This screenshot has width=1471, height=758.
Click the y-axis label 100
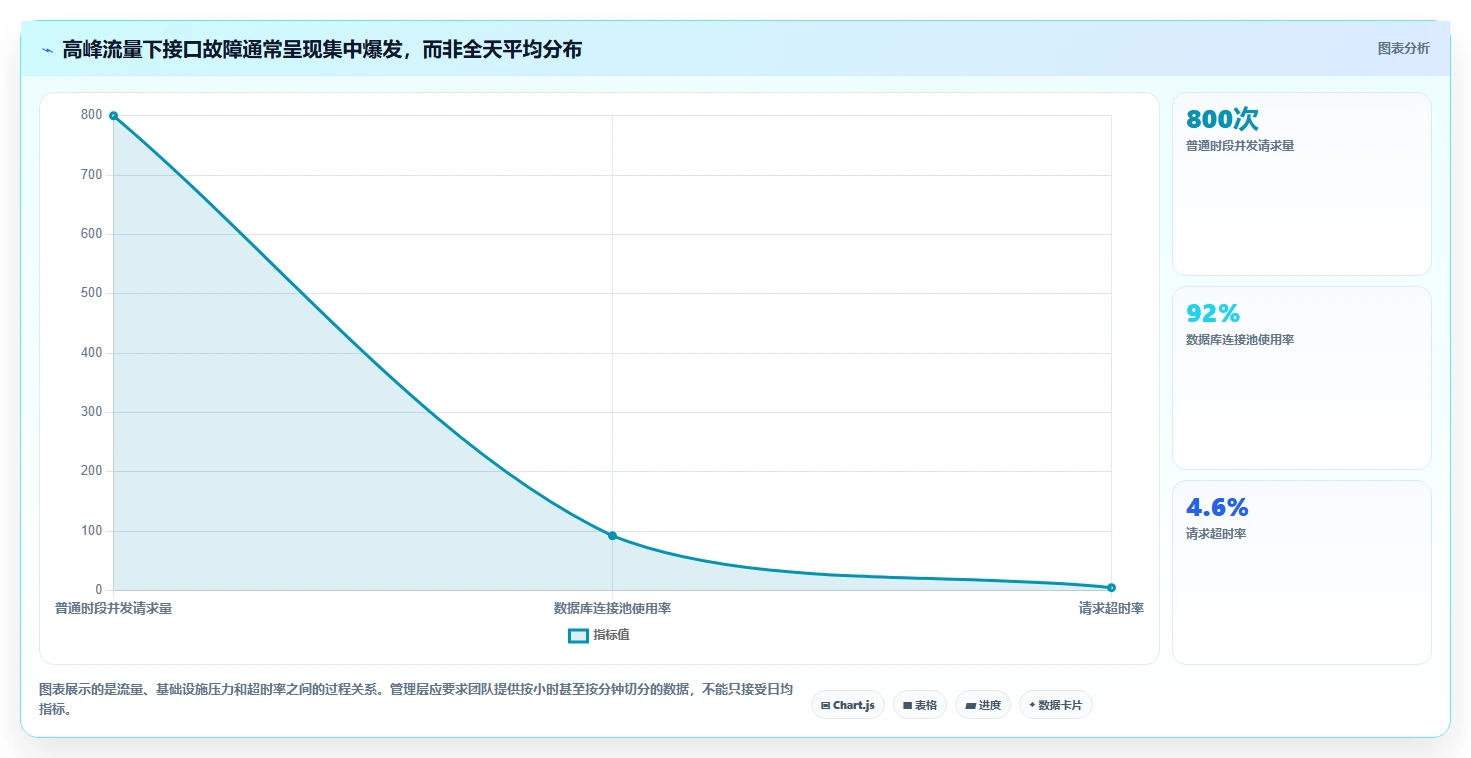pyautogui.click(x=92, y=531)
